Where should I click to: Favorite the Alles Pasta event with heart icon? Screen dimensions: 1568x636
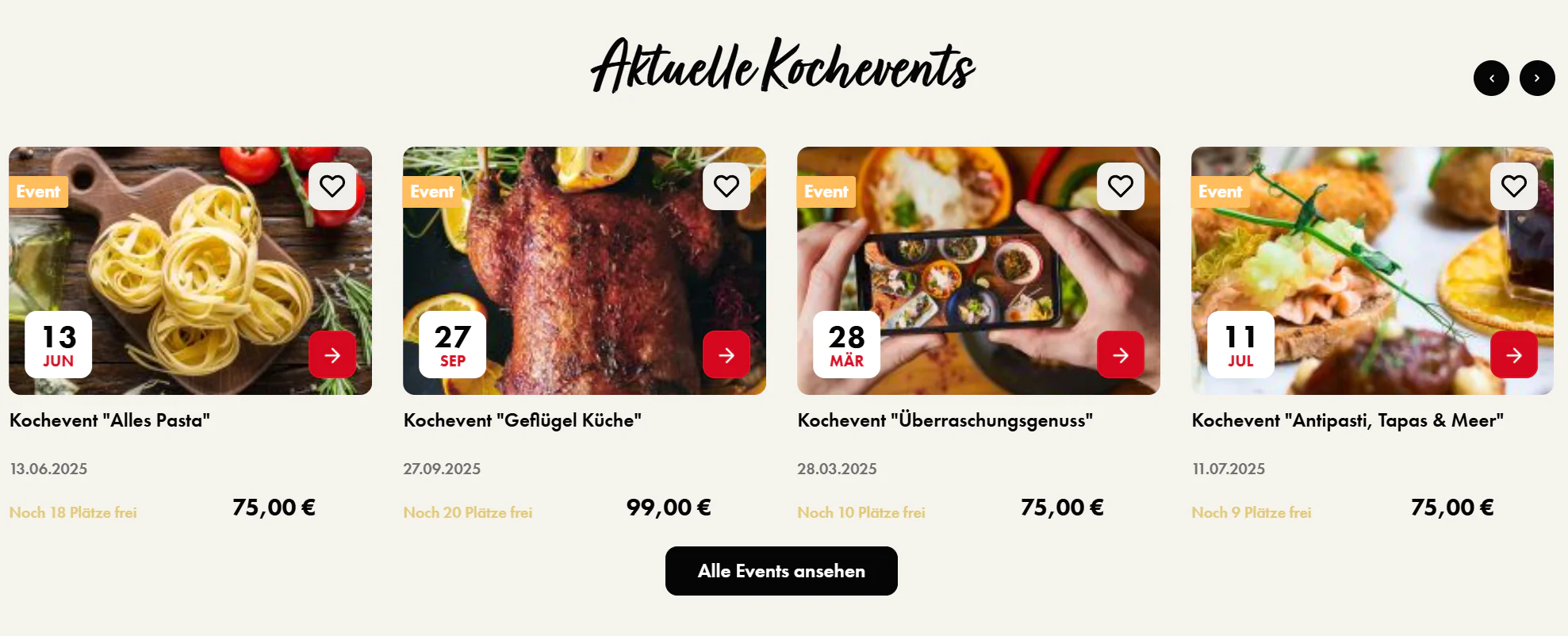click(x=332, y=186)
